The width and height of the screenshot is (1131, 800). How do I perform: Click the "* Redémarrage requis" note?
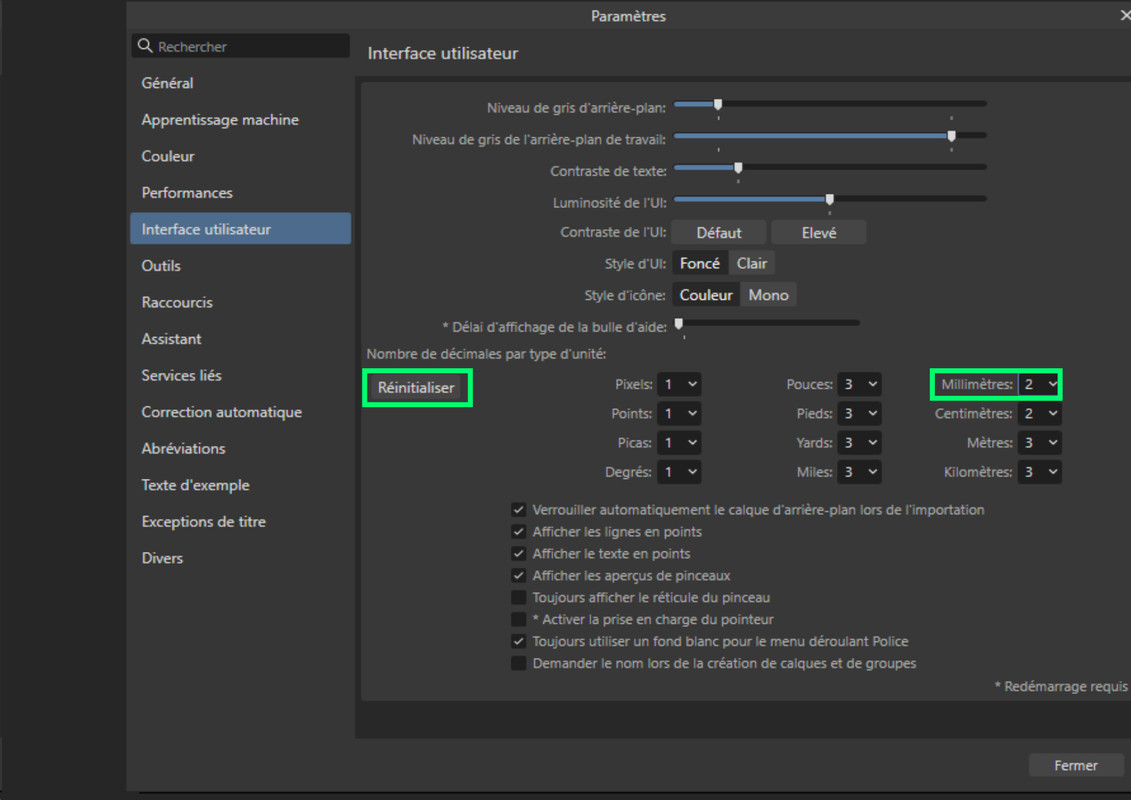[1060, 686]
